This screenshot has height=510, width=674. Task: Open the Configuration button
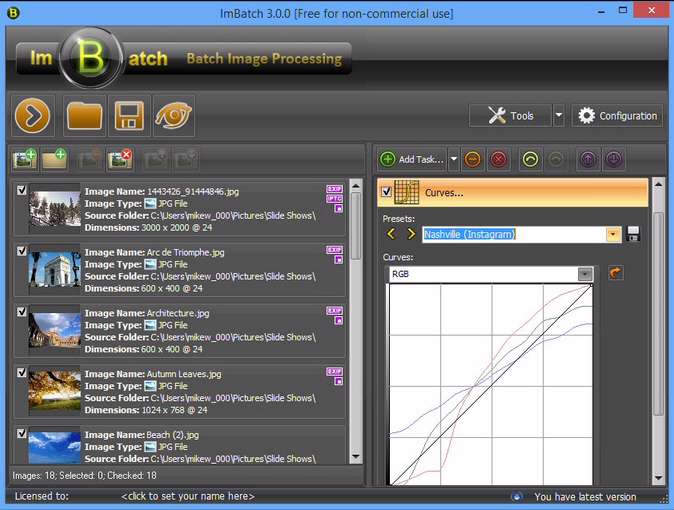pos(617,116)
